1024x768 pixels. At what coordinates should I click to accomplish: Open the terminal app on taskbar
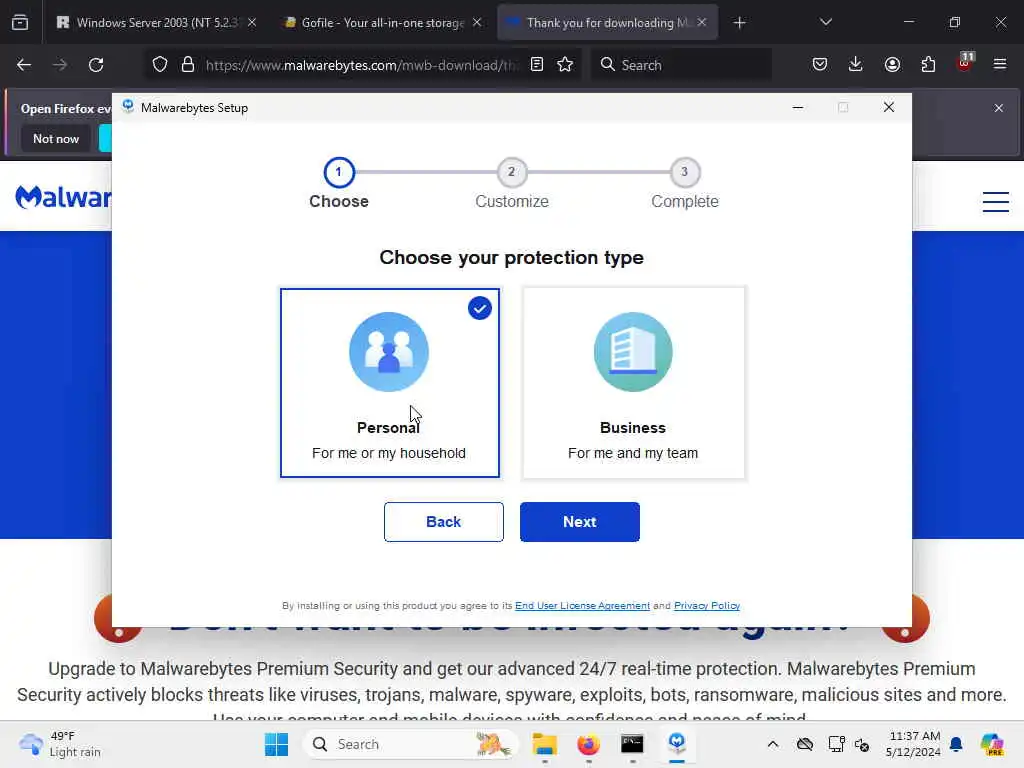pos(632,744)
